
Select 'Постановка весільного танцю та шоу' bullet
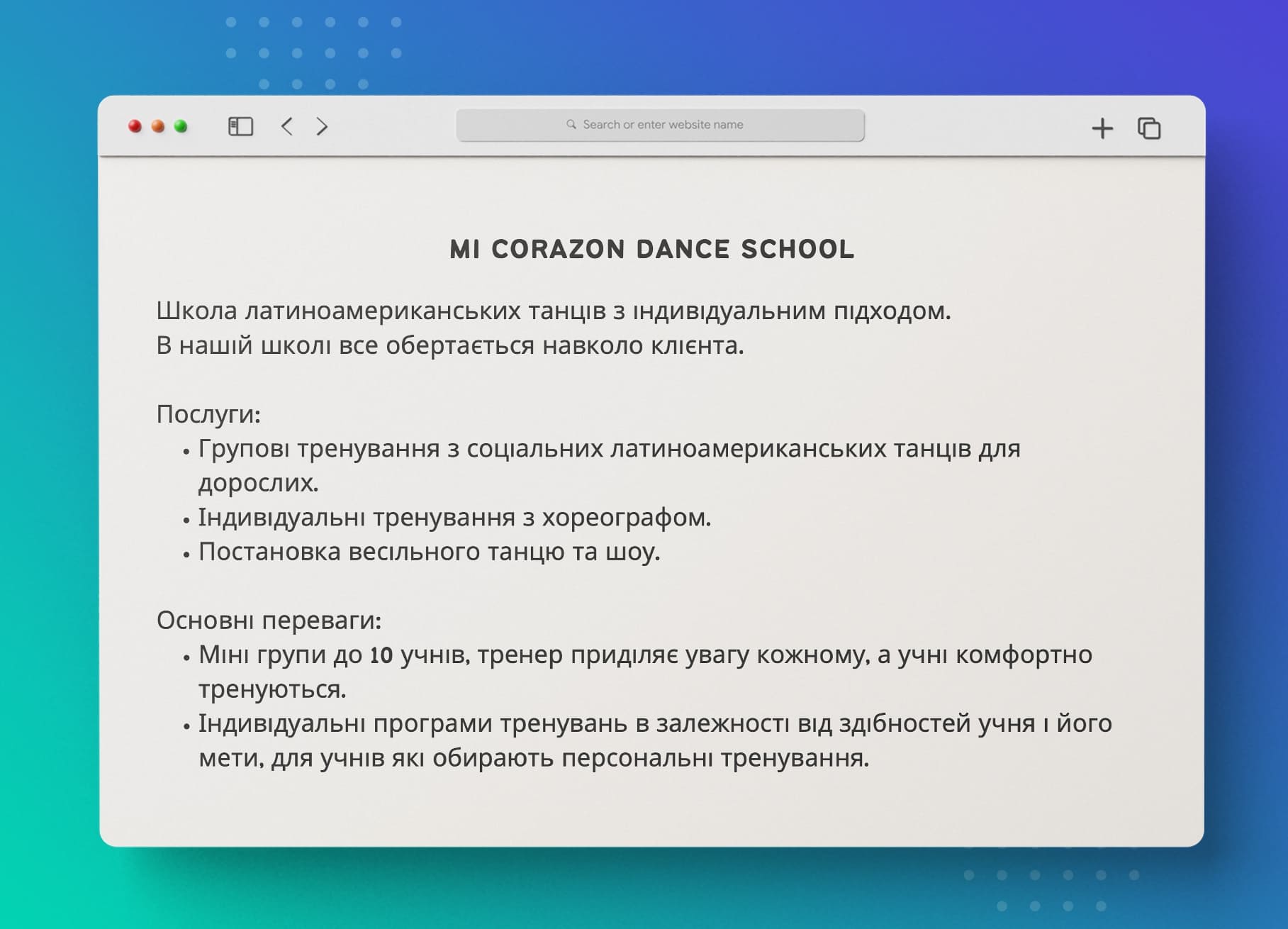point(429,552)
